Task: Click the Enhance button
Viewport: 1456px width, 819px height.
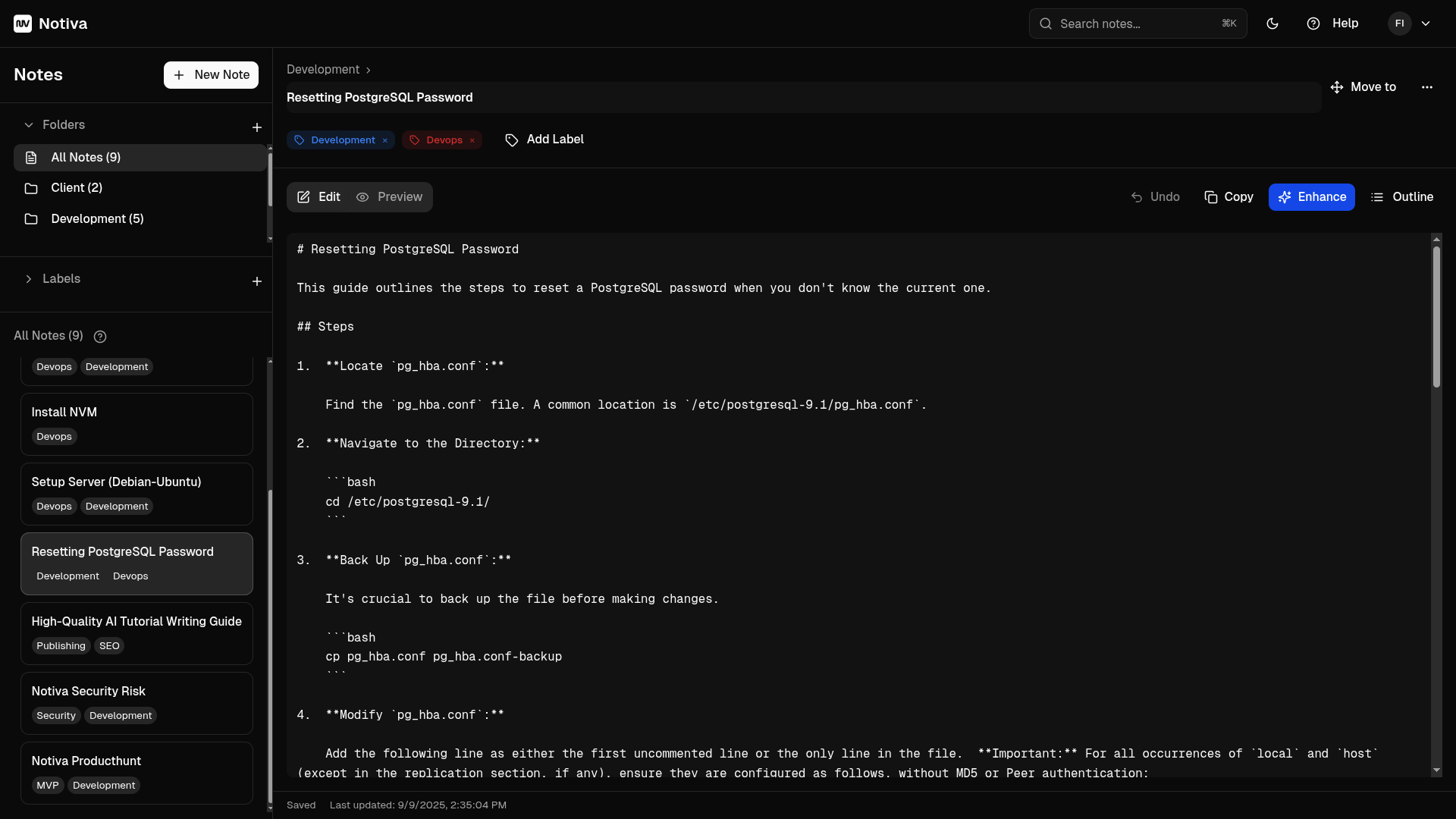Action: [1311, 197]
